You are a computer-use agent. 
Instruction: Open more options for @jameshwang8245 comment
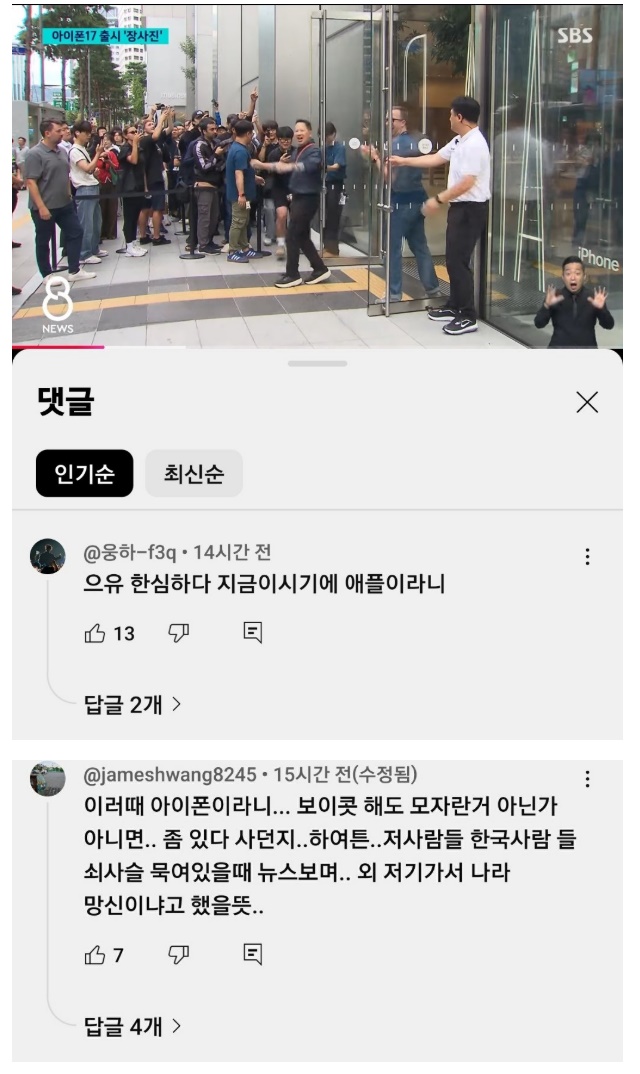(x=587, y=779)
